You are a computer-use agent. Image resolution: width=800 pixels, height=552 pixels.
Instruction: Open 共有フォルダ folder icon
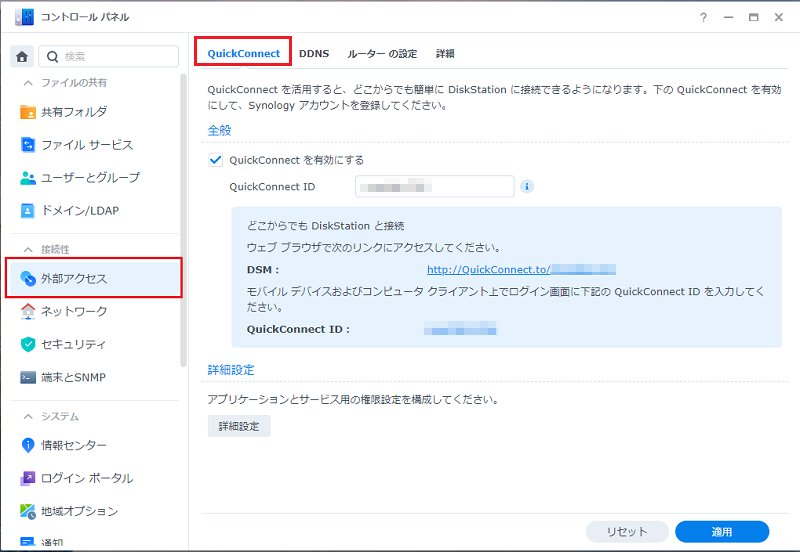28,112
